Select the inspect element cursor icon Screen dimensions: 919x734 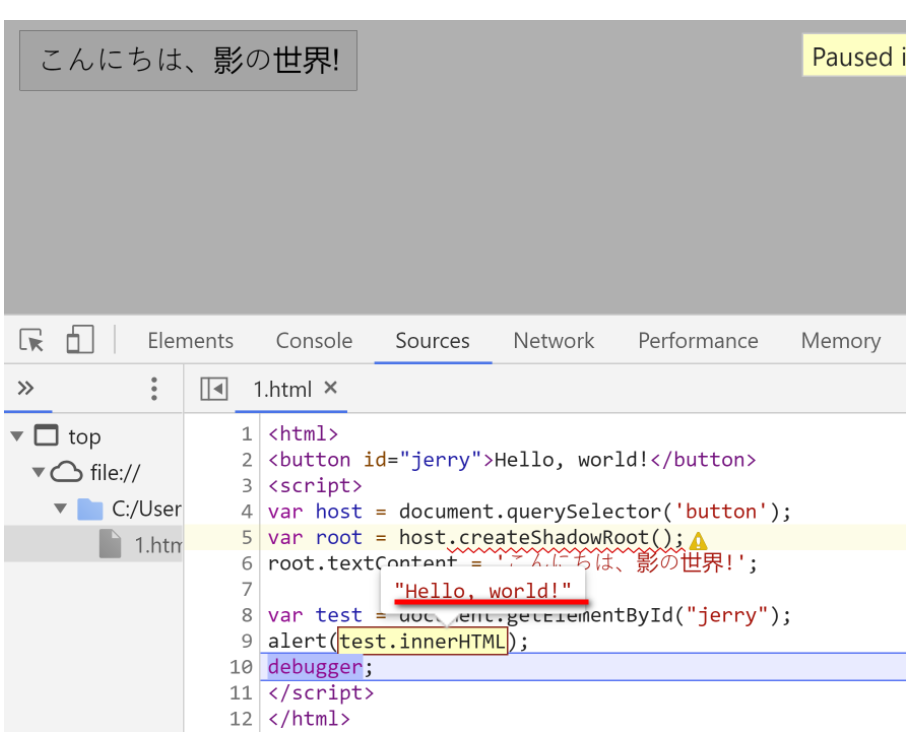pos(31,340)
